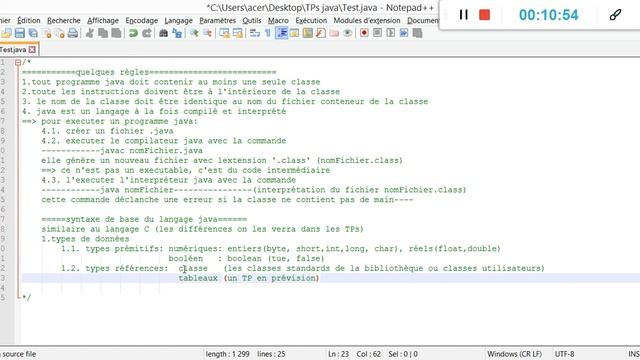Paste clipboard using the Paste toolbar icon
The width and height of the screenshot is (640, 360).
coord(116,33)
